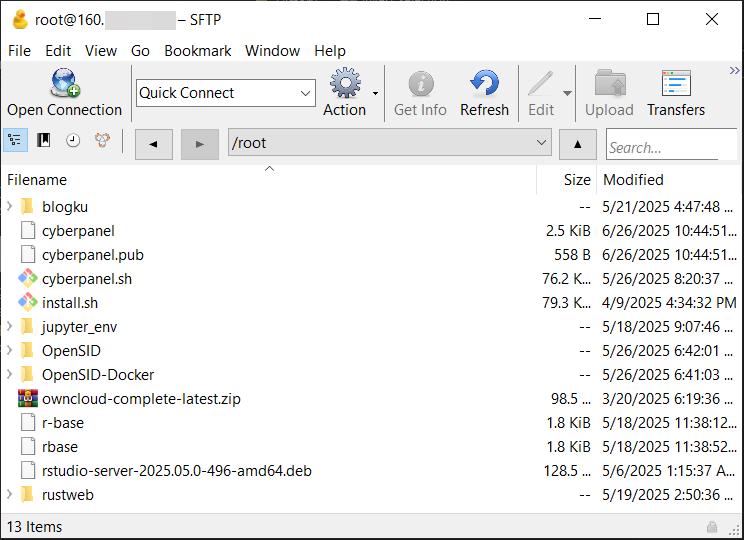Select the OpenSID-Docker folder icon
The height and width of the screenshot is (540, 744).
[x=28, y=374]
